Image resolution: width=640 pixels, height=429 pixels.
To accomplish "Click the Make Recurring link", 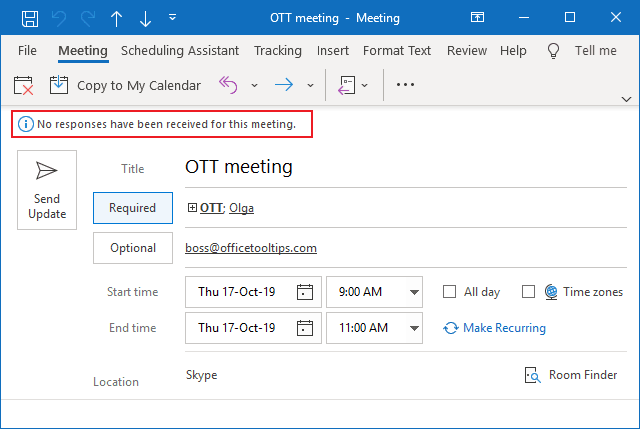I will point(494,328).
